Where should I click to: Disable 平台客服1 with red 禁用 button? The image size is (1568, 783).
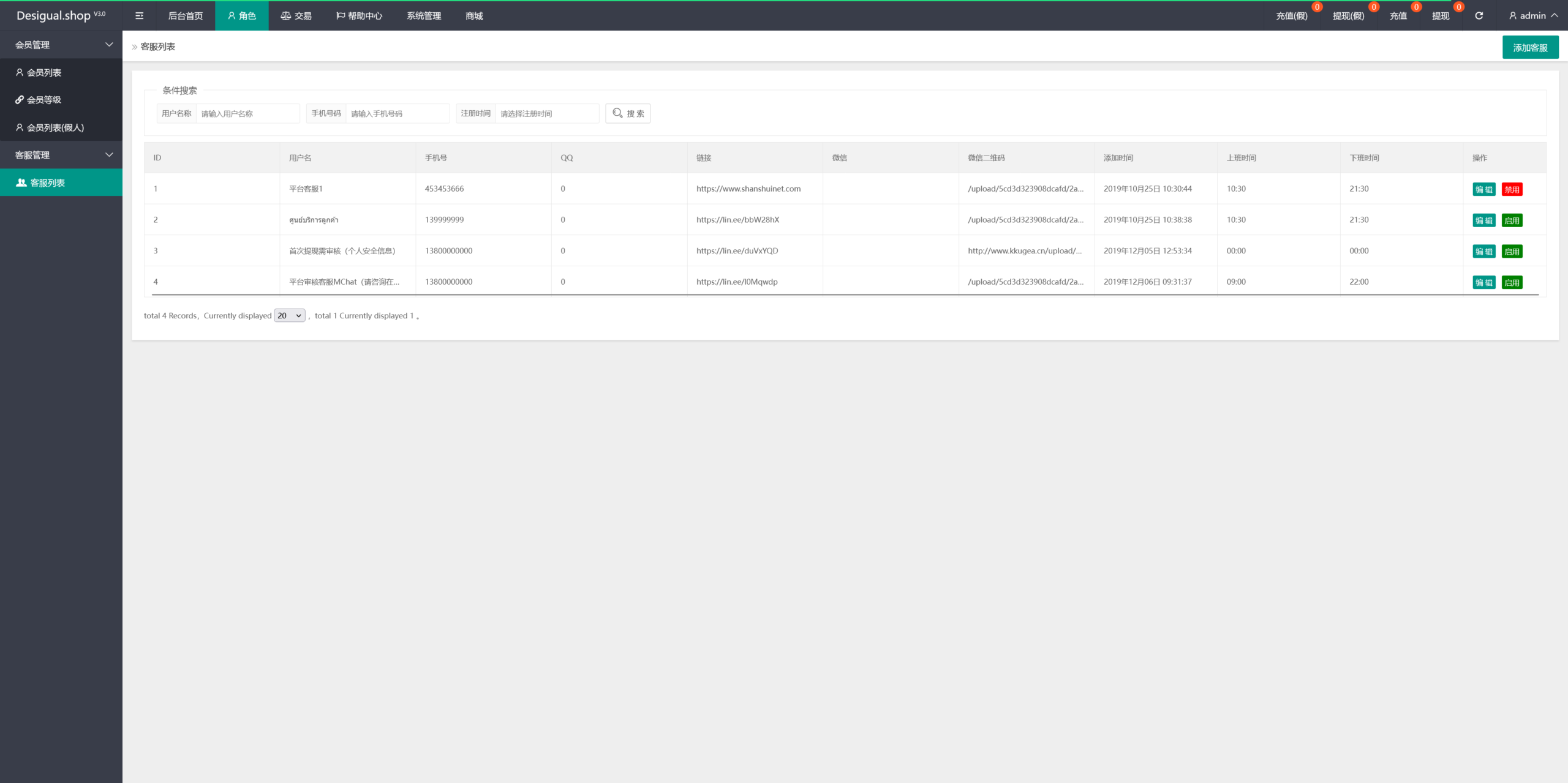point(1512,189)
